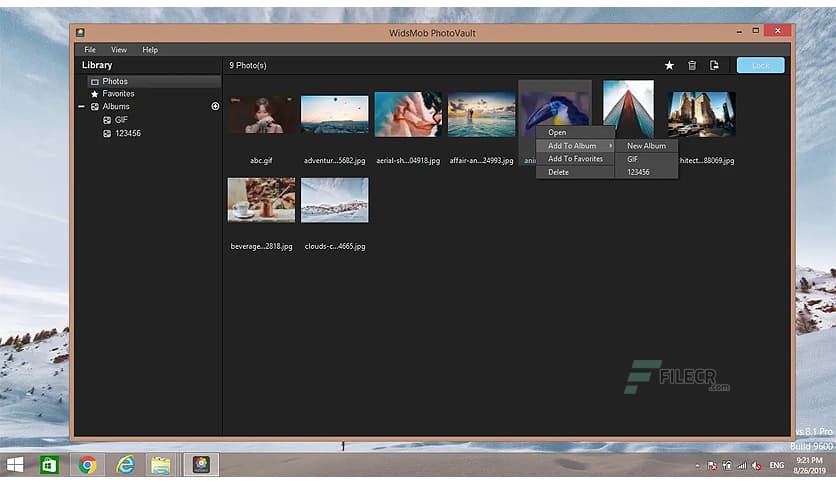
Task: Show hidden tray icons arrow
Action: tap(697, 466)
